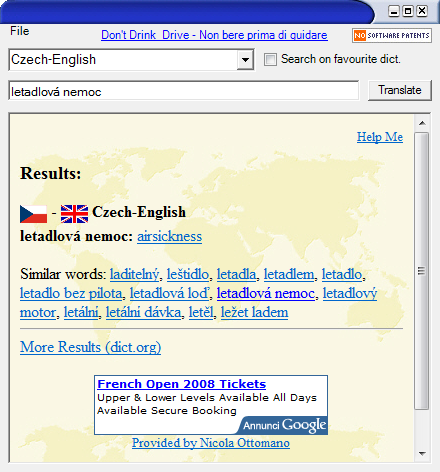This screenshot has height=472, width=440.
Task: Minimize the translator window
Action: (x=394, y=11)
